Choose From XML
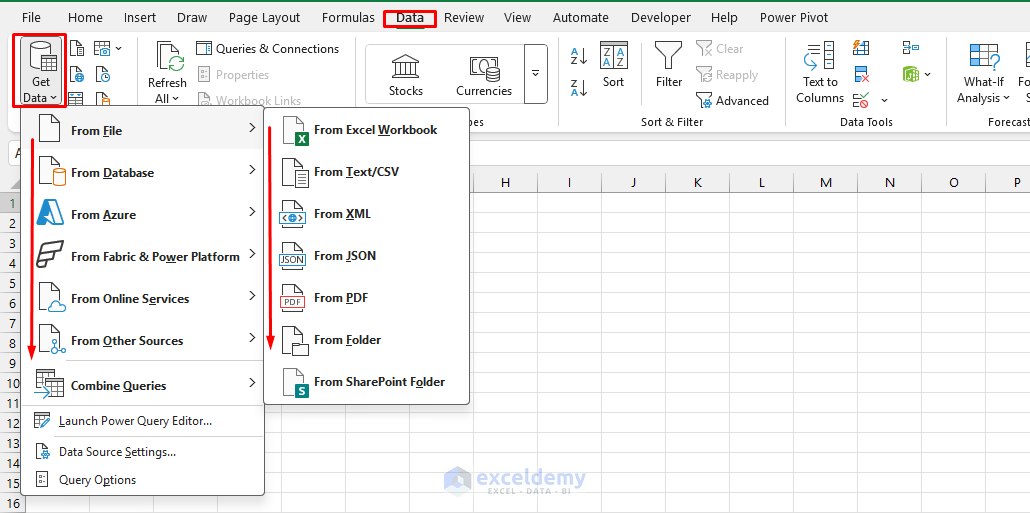The width and height of the screenshot is (1030, 513). 367,213
